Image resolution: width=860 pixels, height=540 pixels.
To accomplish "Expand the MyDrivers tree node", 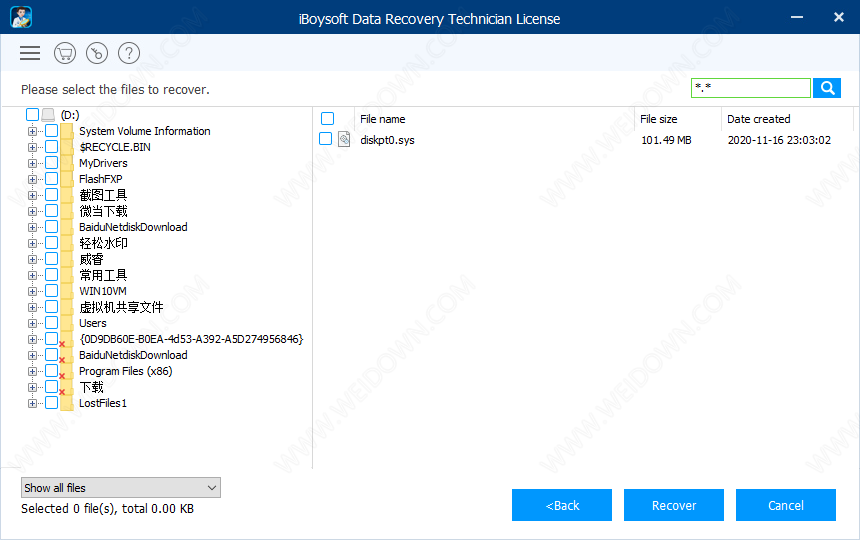I will point(32,163).
